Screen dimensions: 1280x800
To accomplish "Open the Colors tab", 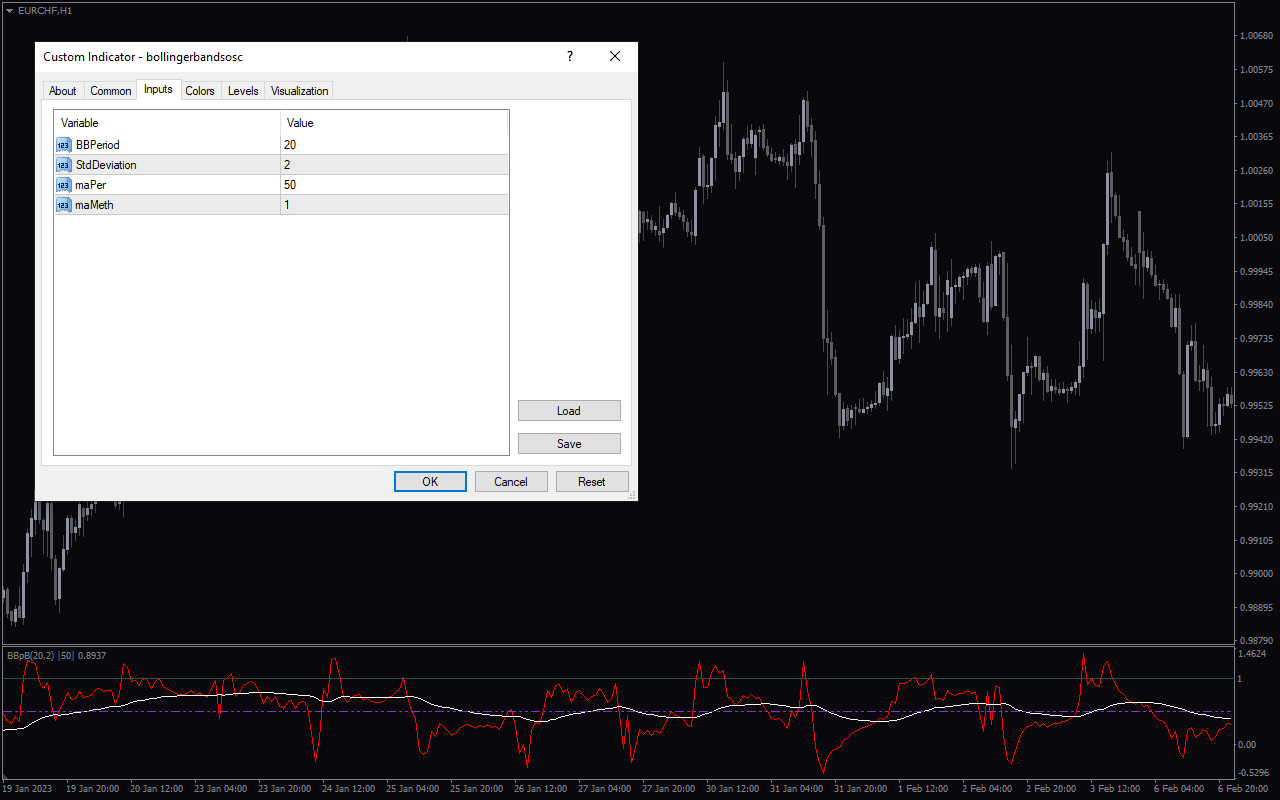I will point(200,91).
